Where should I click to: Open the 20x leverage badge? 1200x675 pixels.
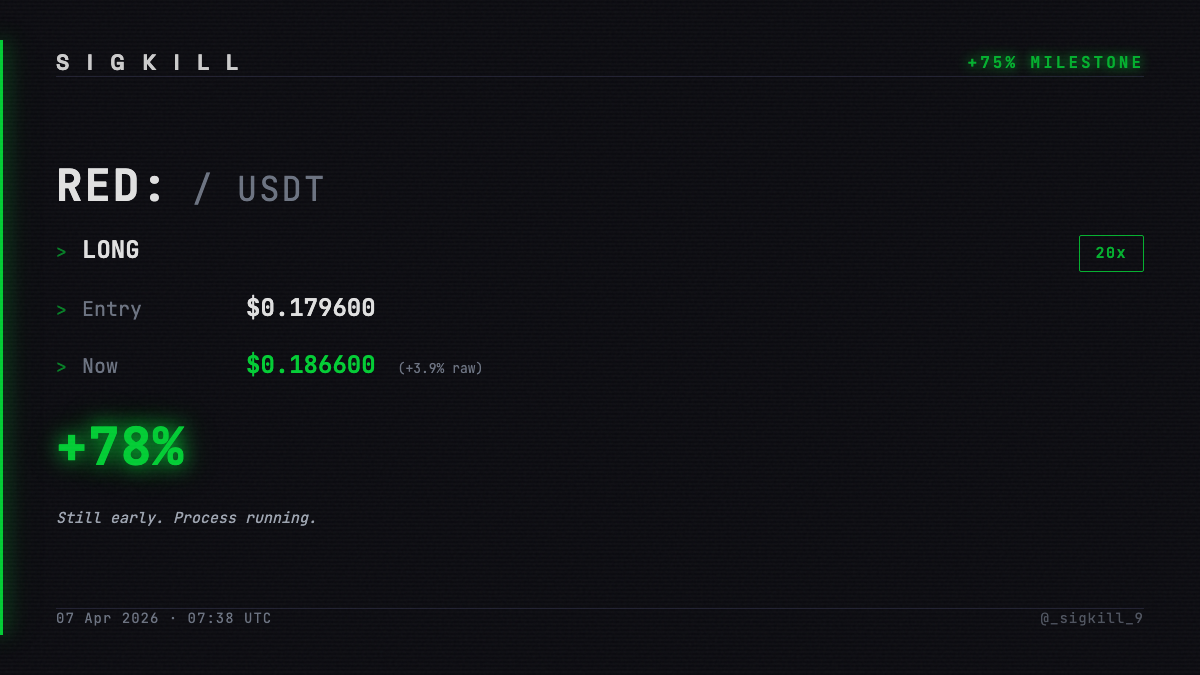click(1111, 253)
